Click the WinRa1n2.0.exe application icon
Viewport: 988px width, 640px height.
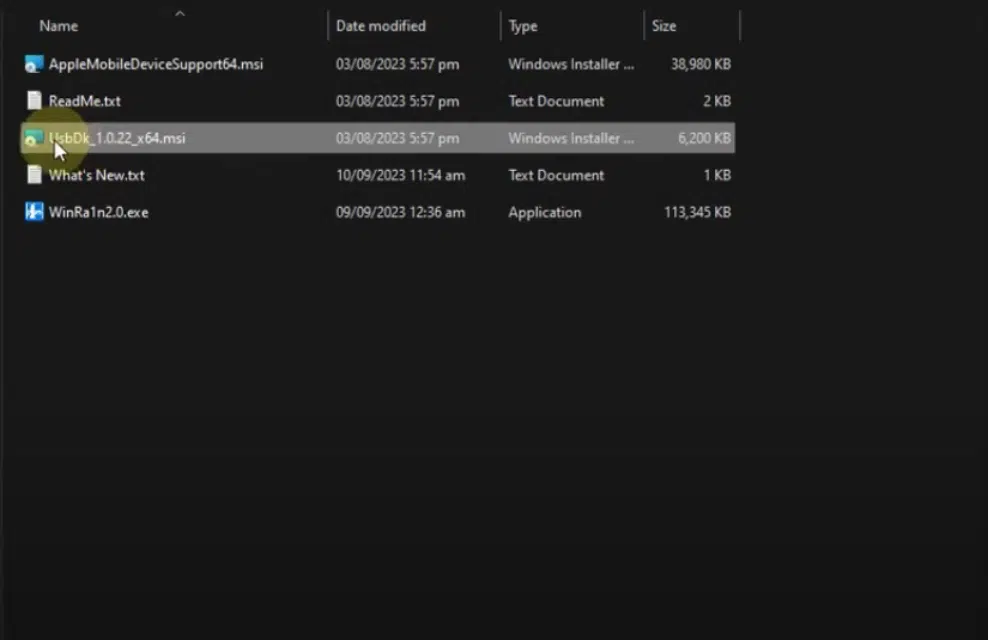coord(34,212)
